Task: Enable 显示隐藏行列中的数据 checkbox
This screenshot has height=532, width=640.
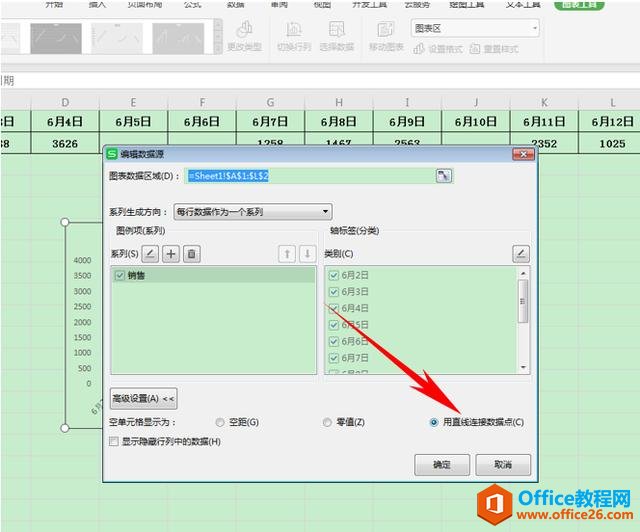Action: pos(113,441)
